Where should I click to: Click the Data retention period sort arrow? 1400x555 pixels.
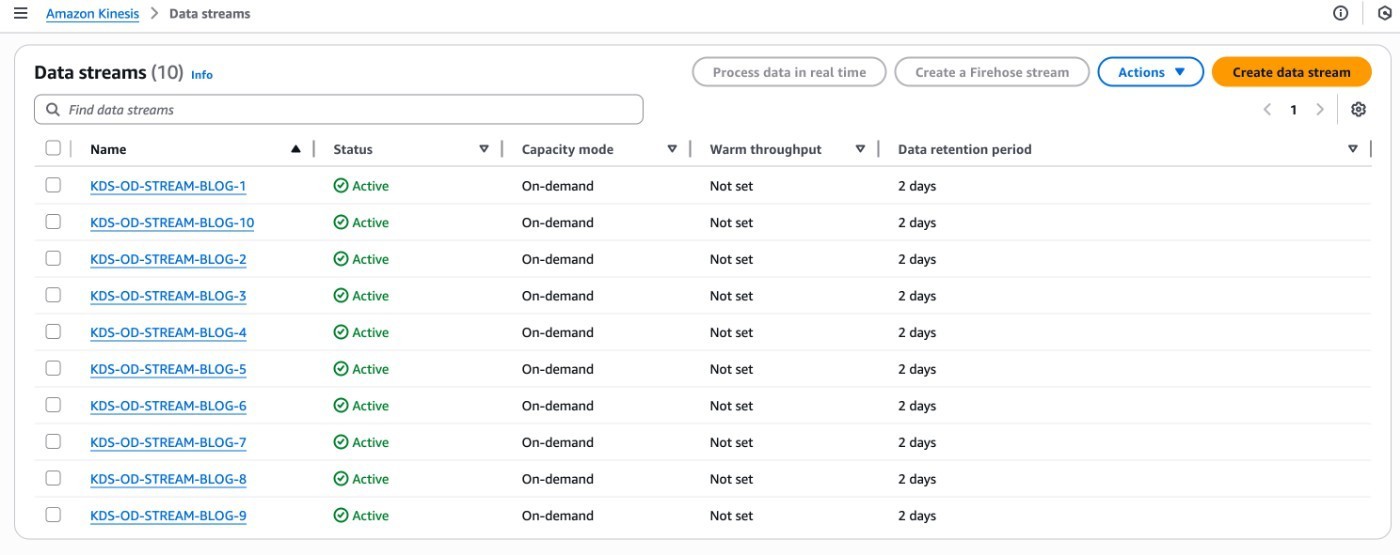tap(1352, 149)
